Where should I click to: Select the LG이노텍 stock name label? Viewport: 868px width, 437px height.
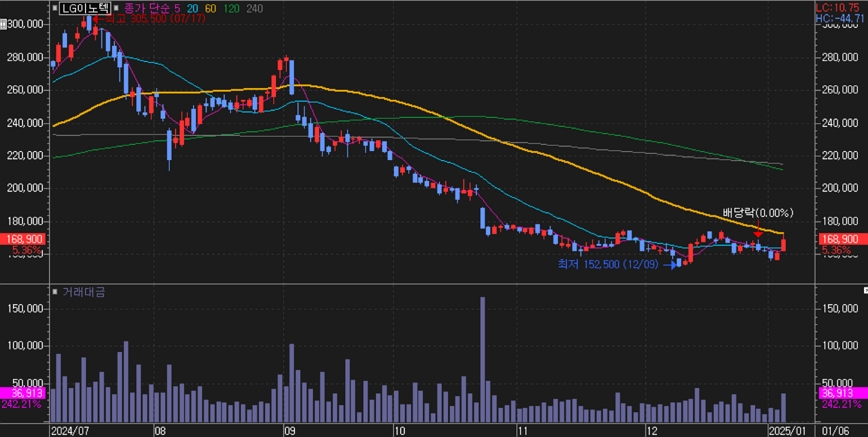(85, 8)
